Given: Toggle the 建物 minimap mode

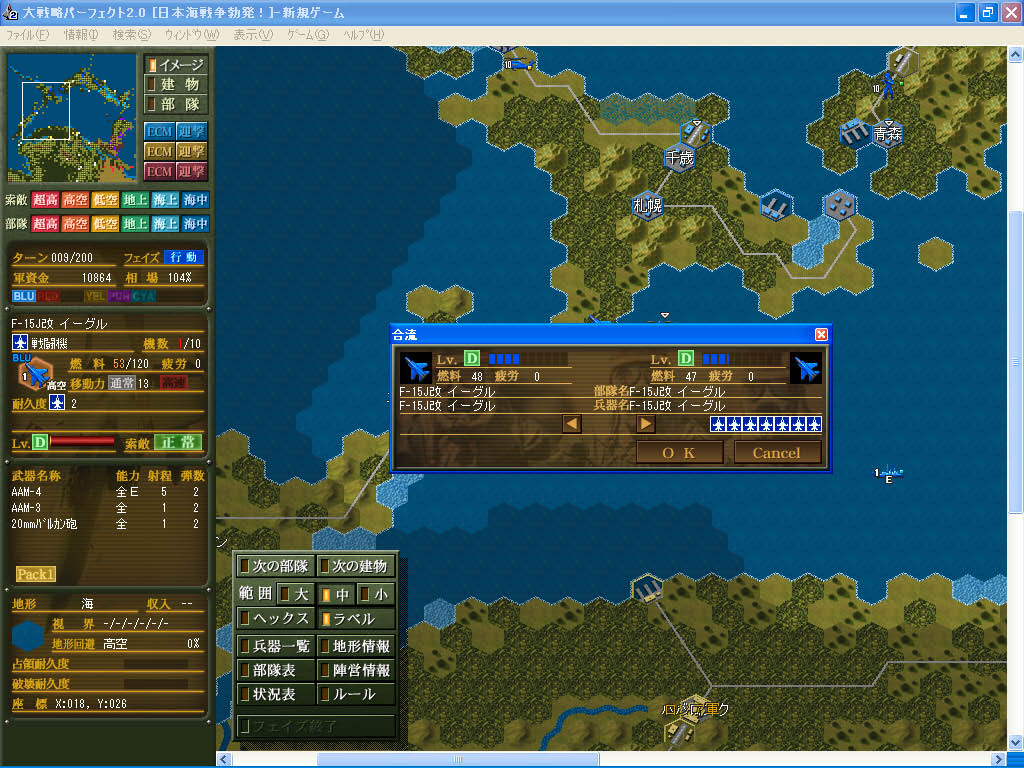Looking at the screenshot, I should [x=176, y=84].
